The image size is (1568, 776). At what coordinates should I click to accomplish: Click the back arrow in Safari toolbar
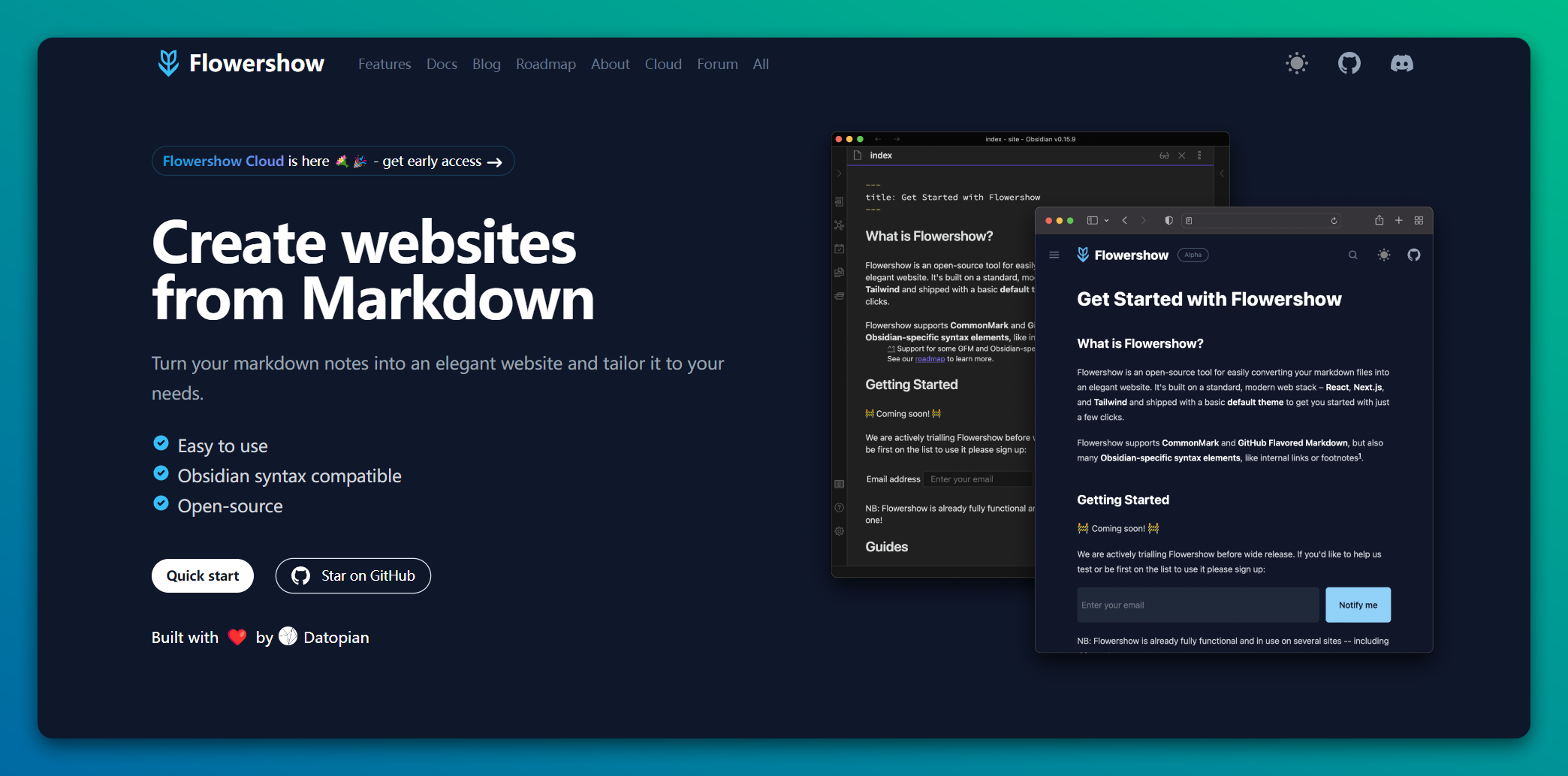(x=1124, y=220)
